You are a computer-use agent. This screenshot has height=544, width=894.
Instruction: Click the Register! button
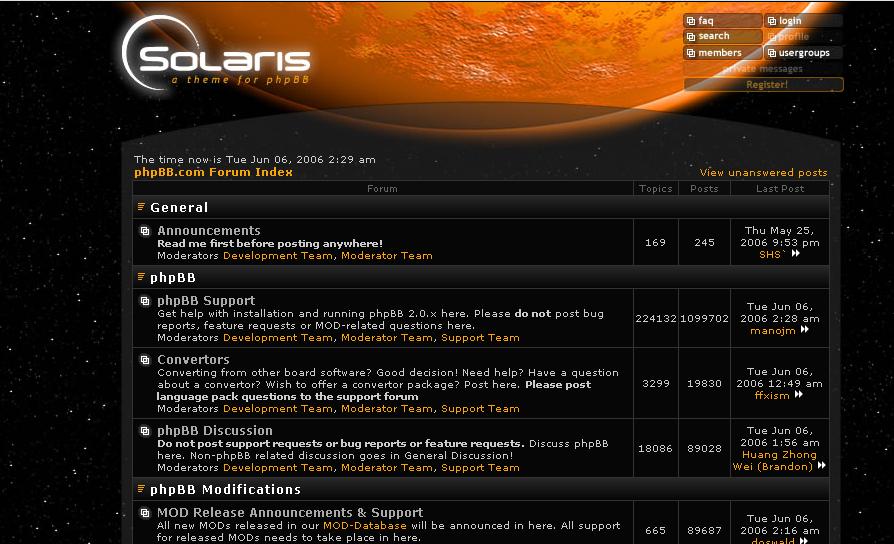pos(763,84)
